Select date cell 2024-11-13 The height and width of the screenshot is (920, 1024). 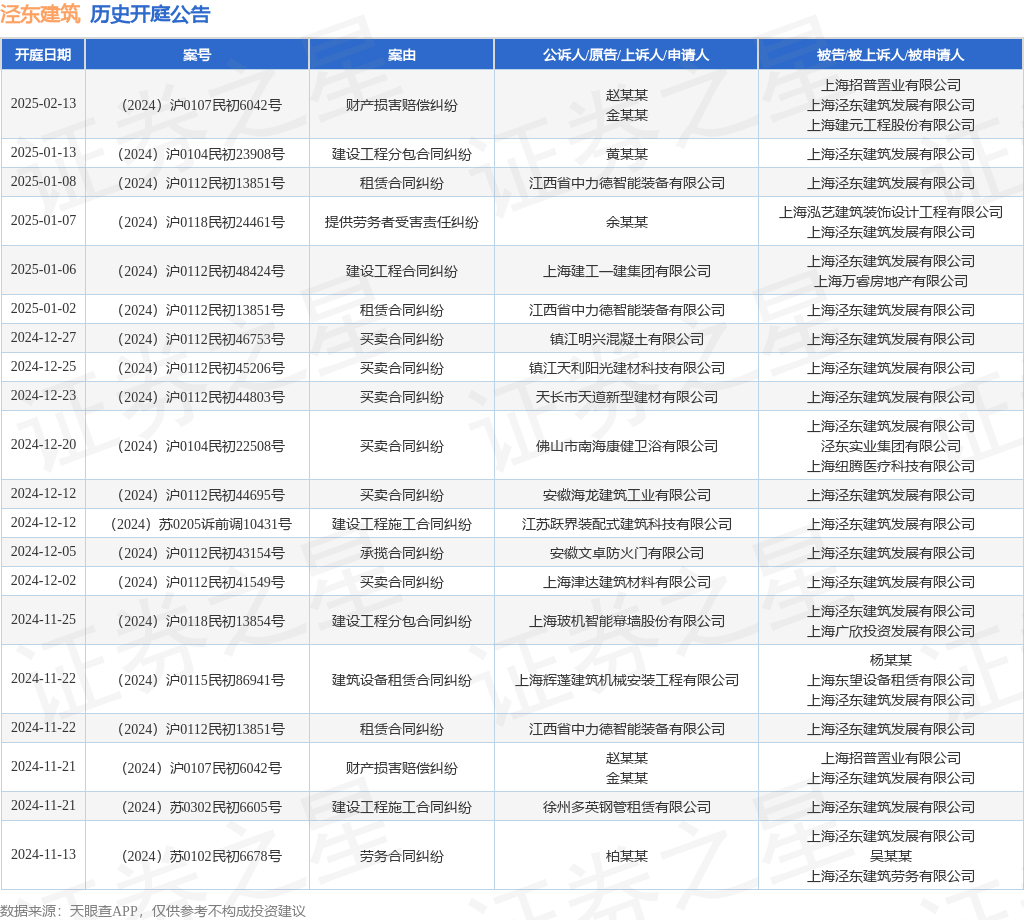pyautogui.click(x=43, y=855)
